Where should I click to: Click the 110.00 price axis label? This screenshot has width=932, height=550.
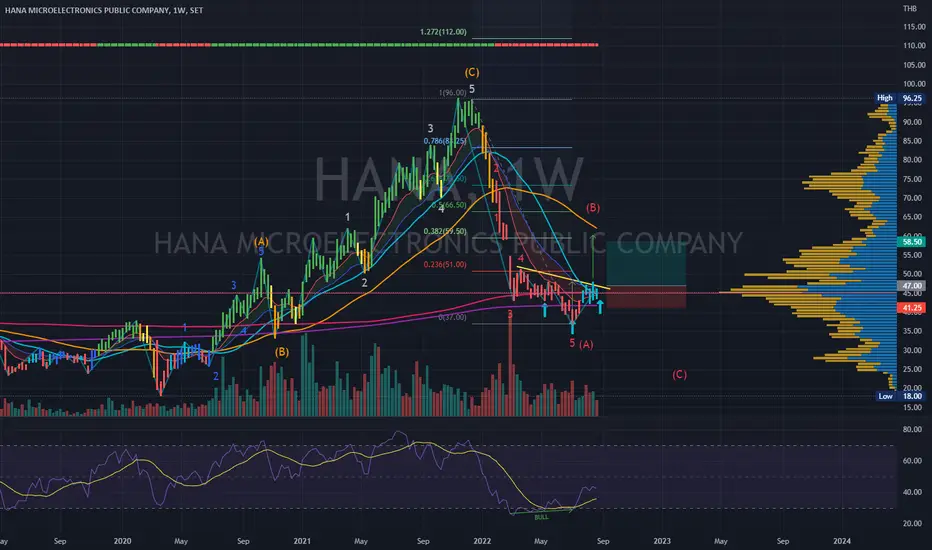point(914,46)
